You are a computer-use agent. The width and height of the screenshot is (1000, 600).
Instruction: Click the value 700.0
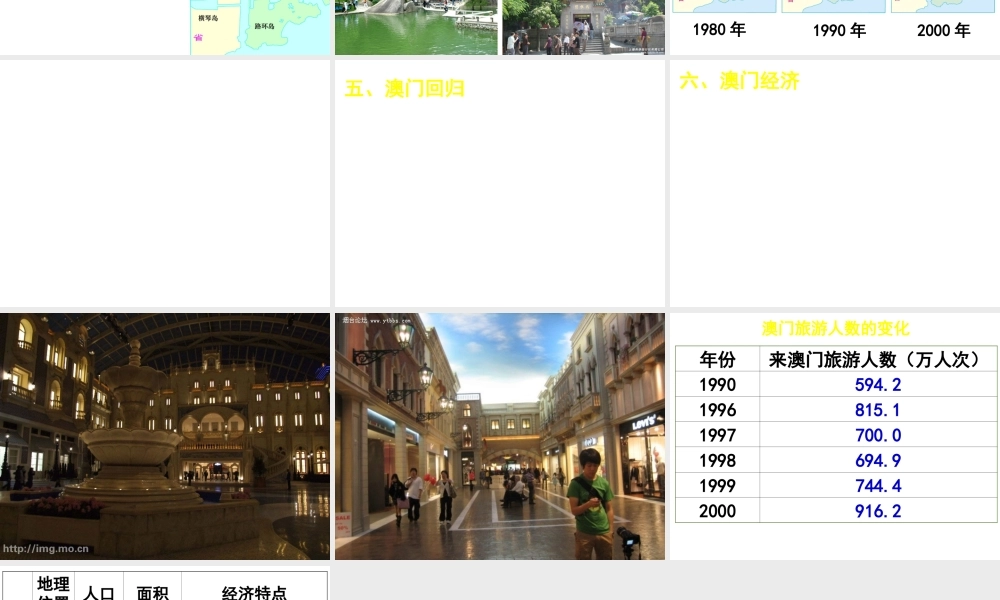(878, 435)
